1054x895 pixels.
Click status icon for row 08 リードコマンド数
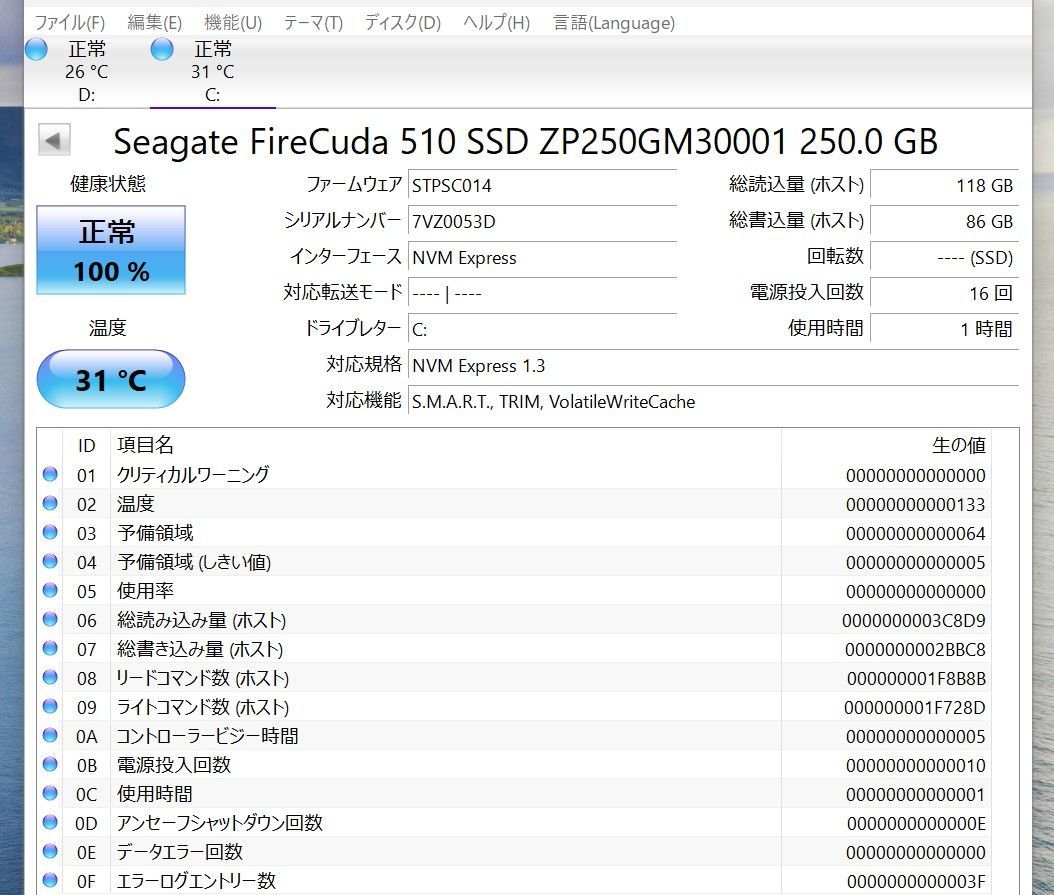click(50, 677)
